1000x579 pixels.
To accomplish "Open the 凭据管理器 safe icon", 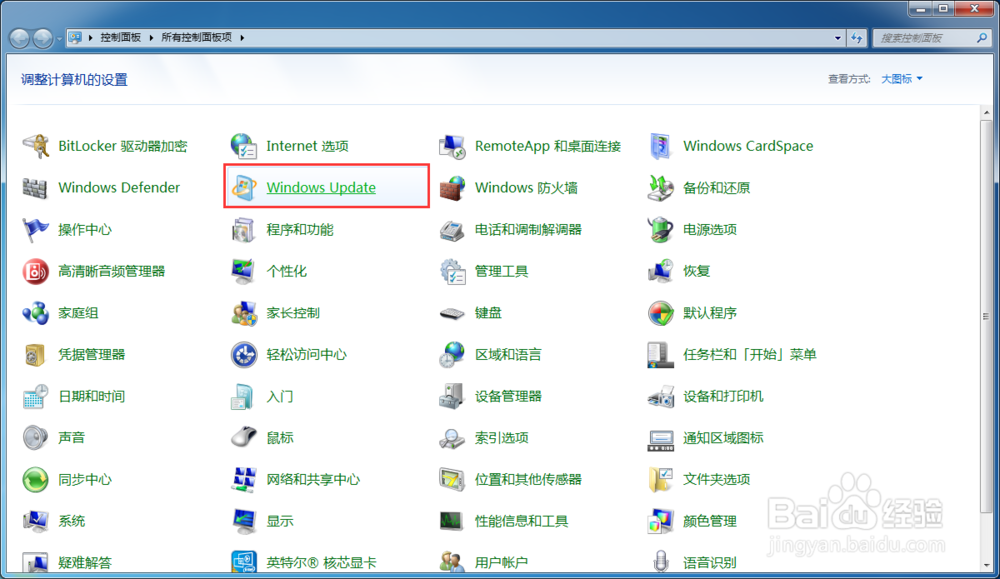I will [36, 355].
